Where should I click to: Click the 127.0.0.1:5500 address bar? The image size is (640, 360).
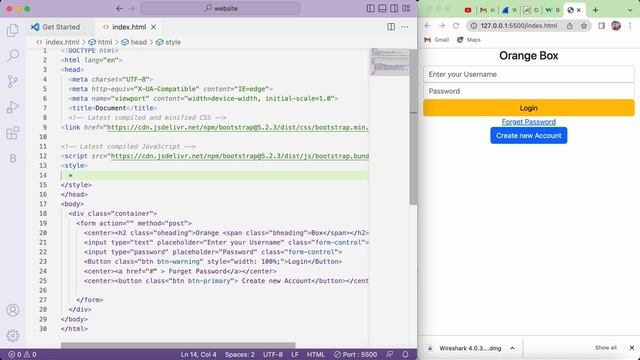pos(518,26)
